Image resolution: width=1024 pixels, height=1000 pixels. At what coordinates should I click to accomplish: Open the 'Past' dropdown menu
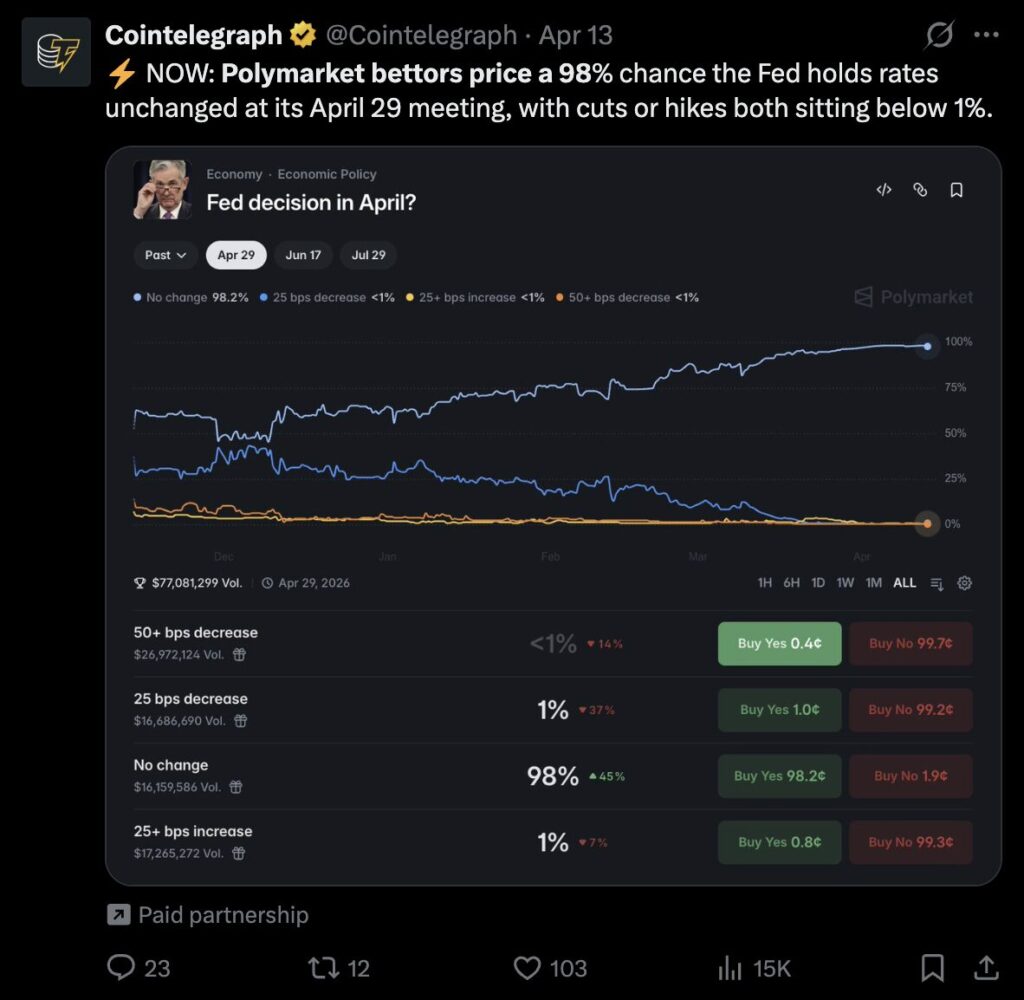coord(164,255)
